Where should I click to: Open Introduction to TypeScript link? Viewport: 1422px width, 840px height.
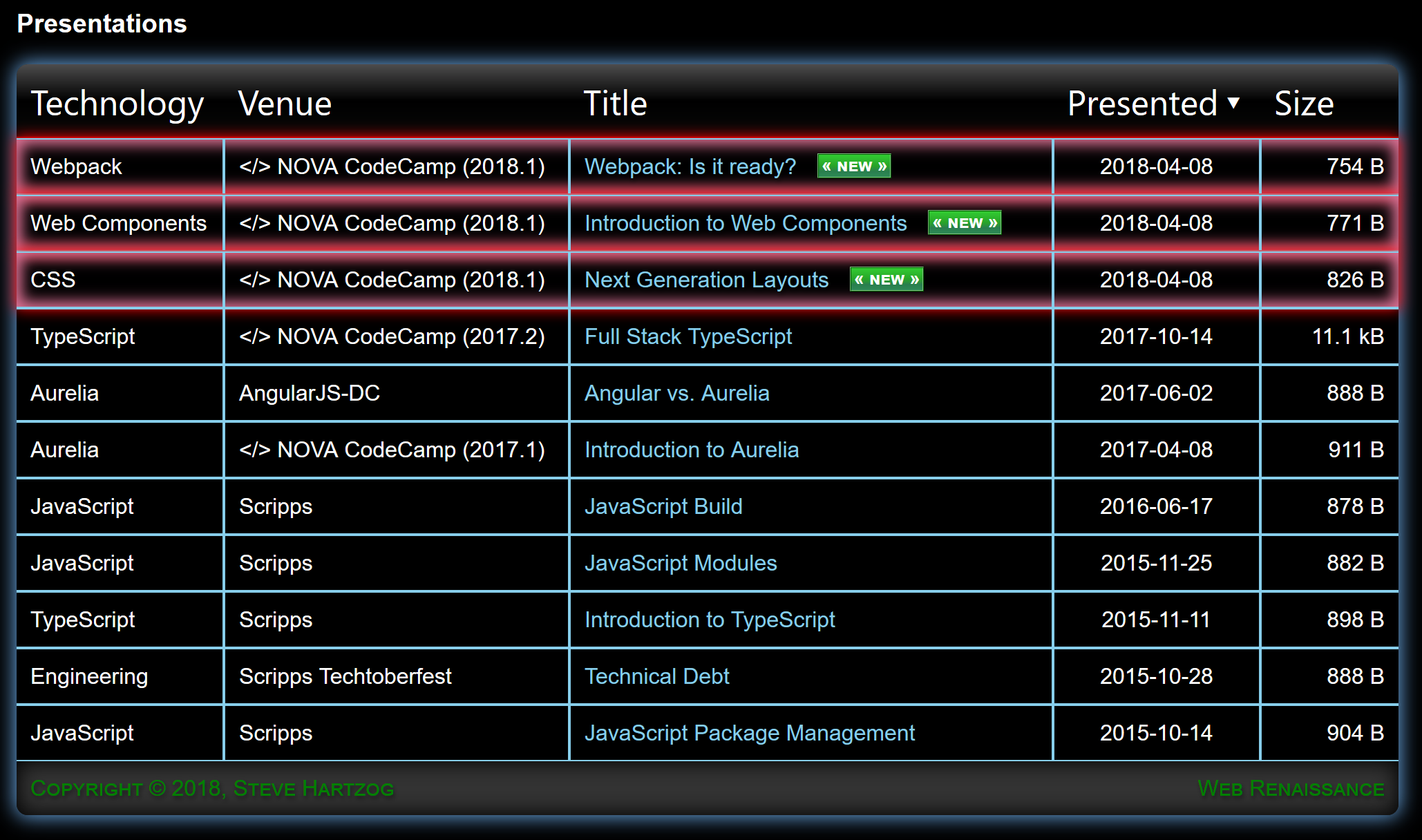click(709, 620)
